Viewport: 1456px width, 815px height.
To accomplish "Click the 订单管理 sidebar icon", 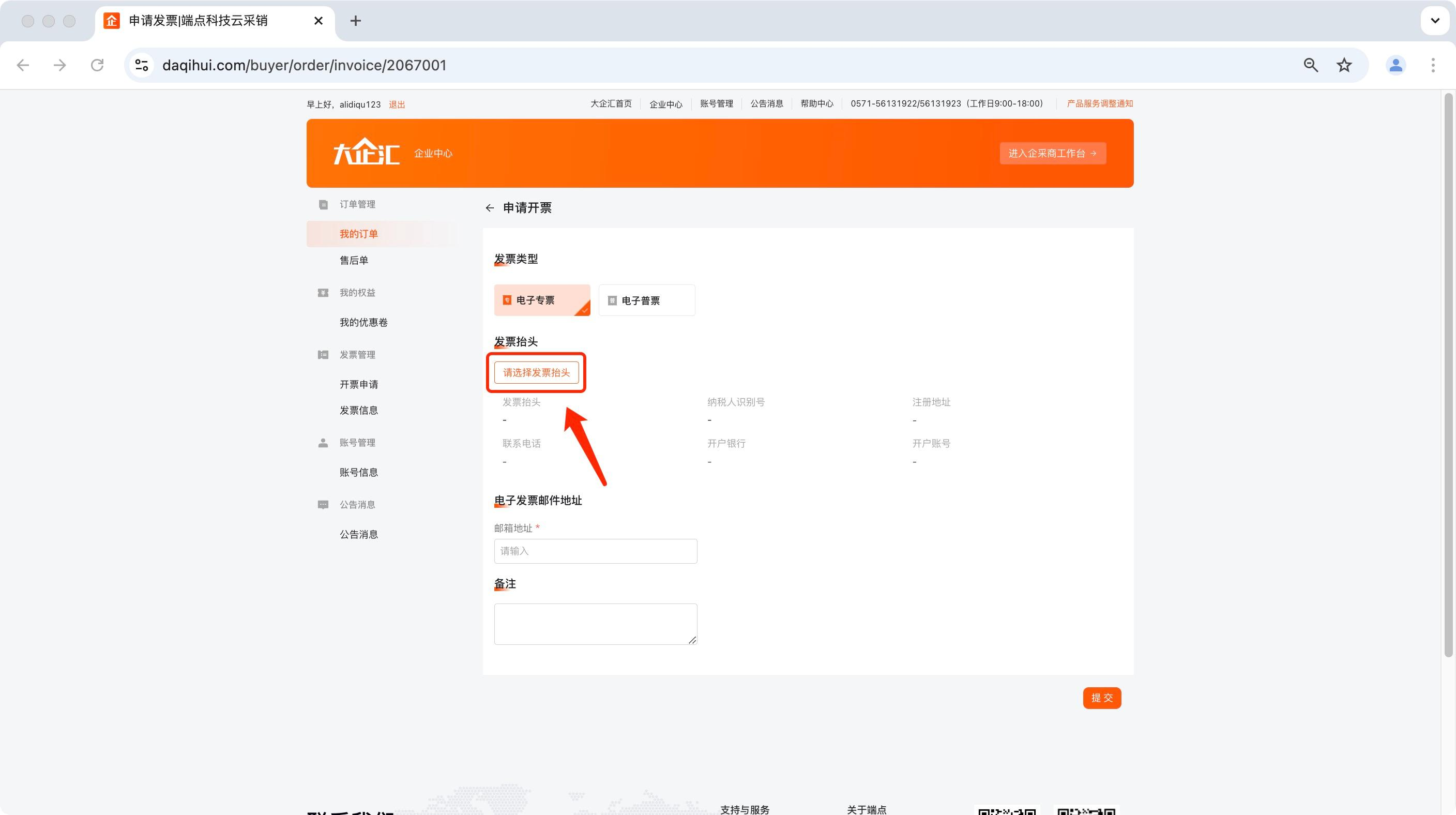I will (x=323, y=205).
